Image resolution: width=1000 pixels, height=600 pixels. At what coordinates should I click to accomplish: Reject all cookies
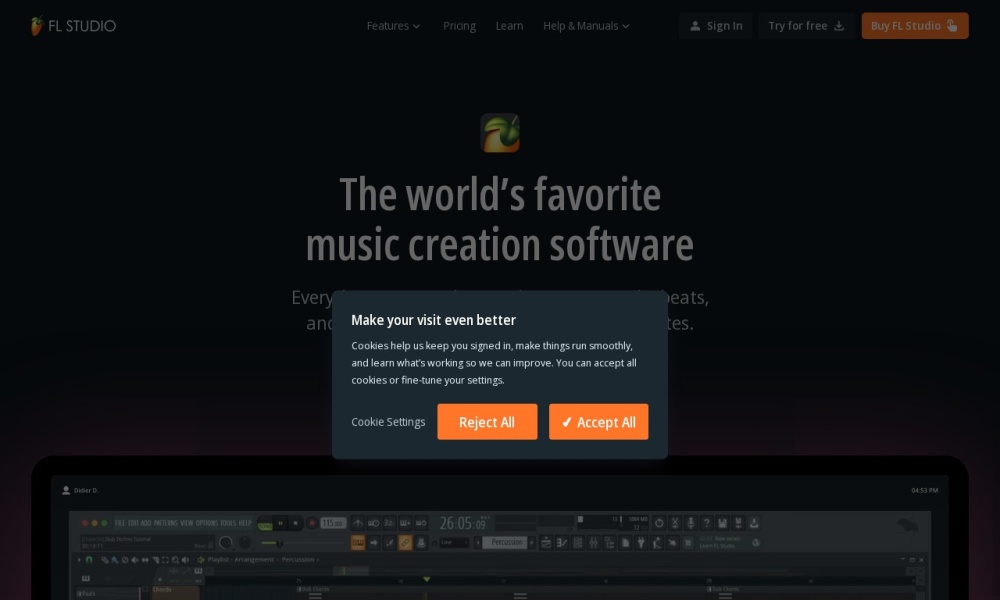coord(487,421)
